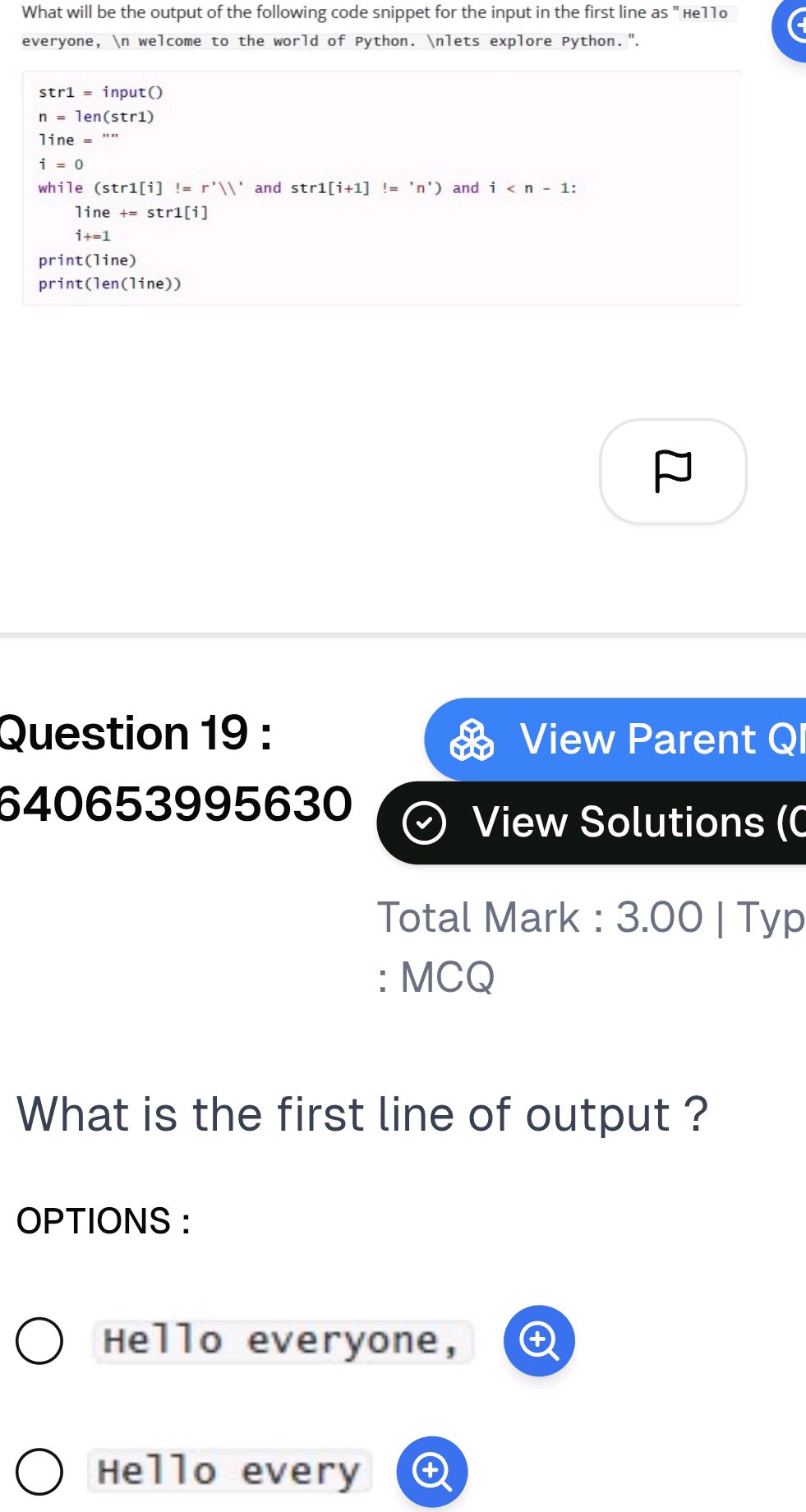Select the code snippet box

point(381,187)
